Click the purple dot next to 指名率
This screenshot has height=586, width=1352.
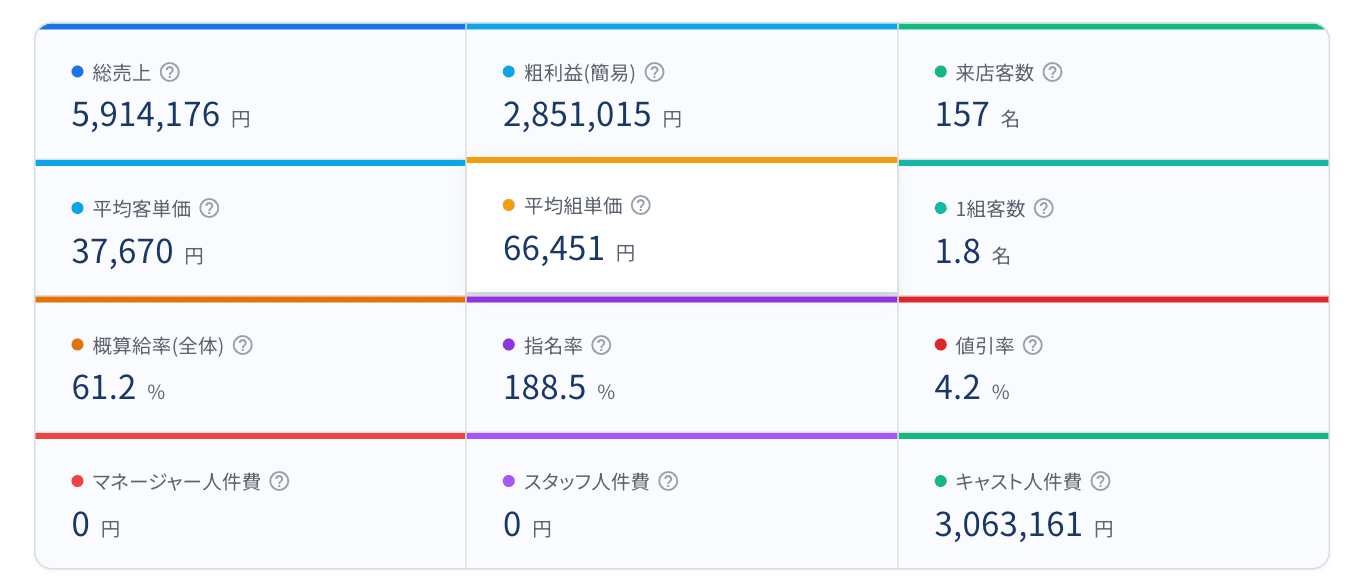tap(510, 344)
